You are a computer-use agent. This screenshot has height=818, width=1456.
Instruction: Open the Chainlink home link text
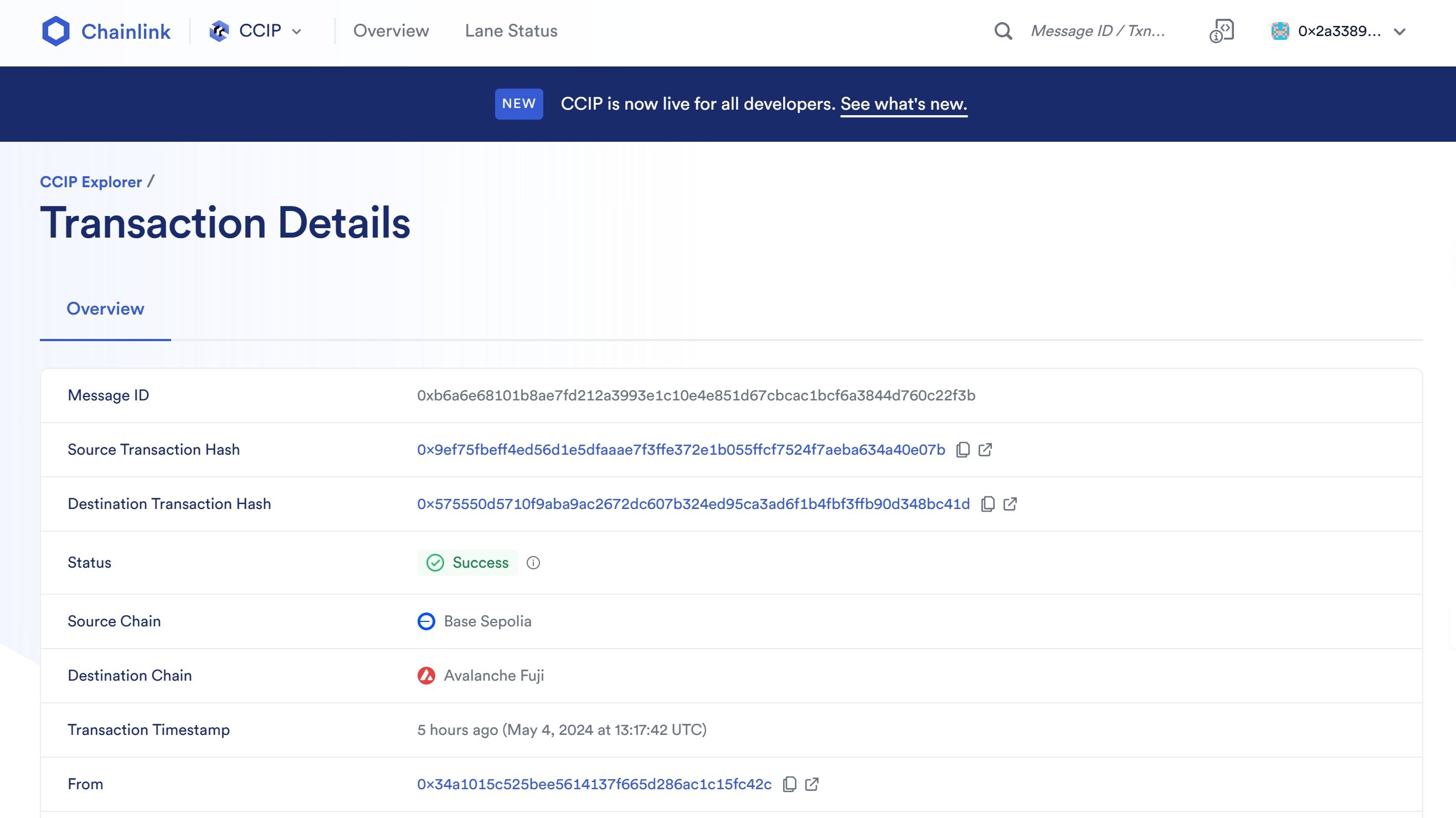(126, 32)
